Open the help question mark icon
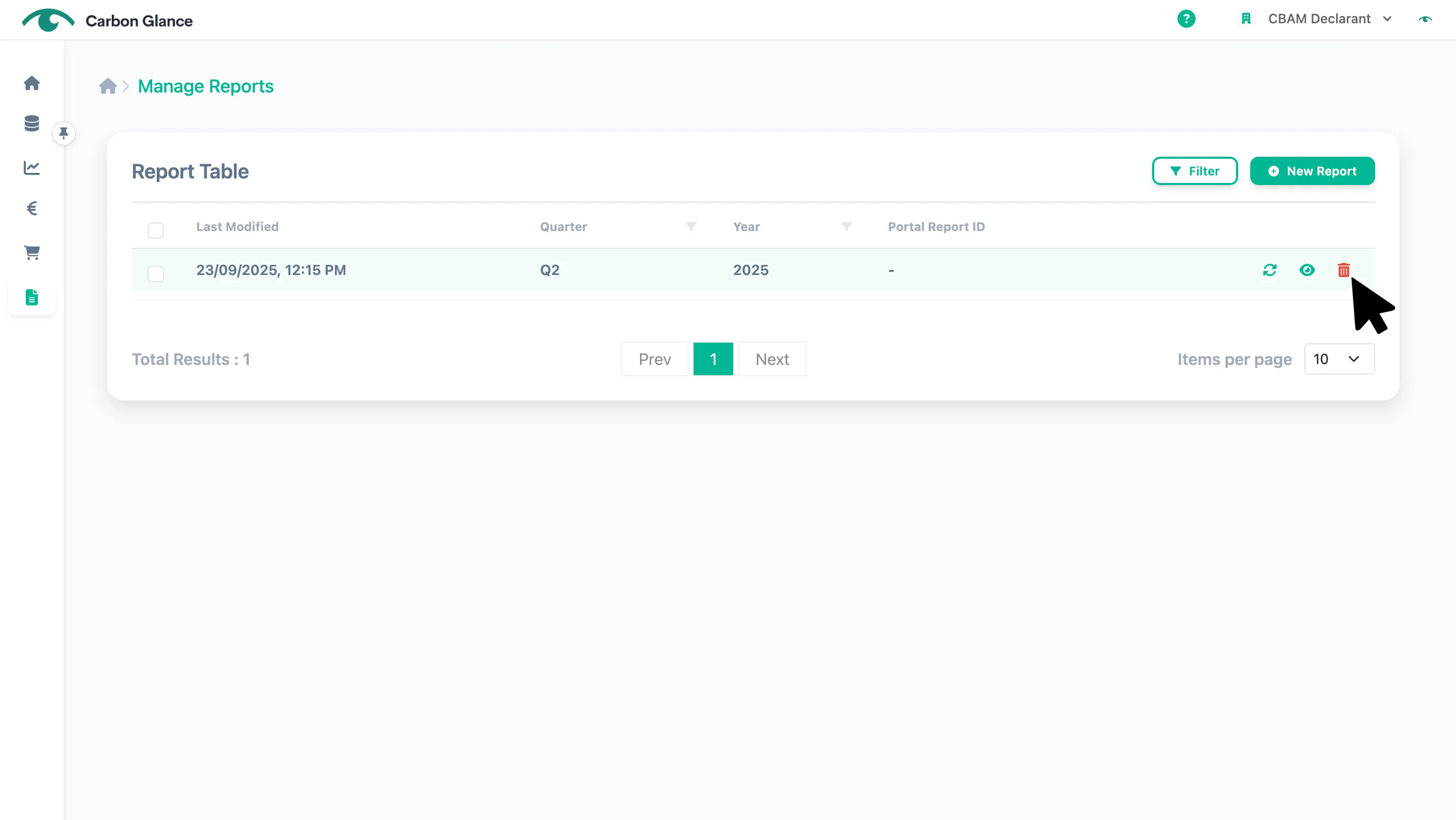The height and width of the screenshot is (820, 1456). click(x=1186, y=19)
